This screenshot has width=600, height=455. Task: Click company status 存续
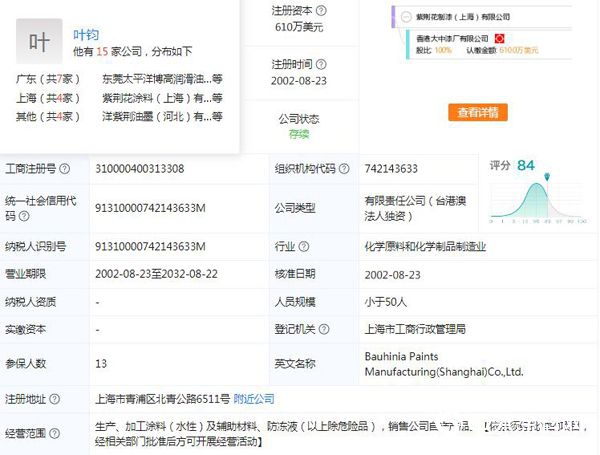pyautogui.click(x=299, y=134)
